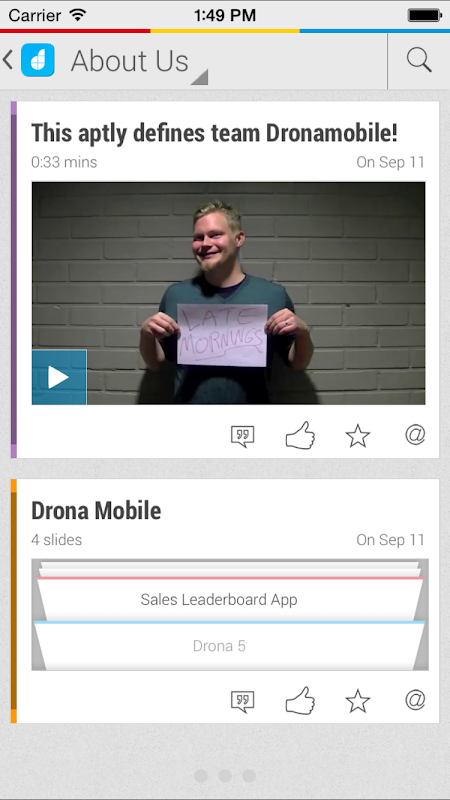Open post titled This aptly defines team Dronamobile!

(214, 134)
